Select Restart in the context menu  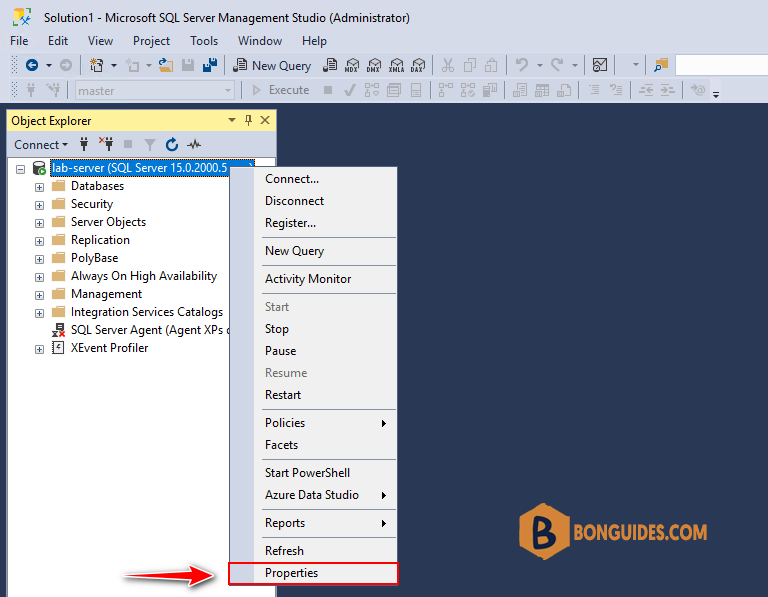pyautogui.click(x=283, y=395)
